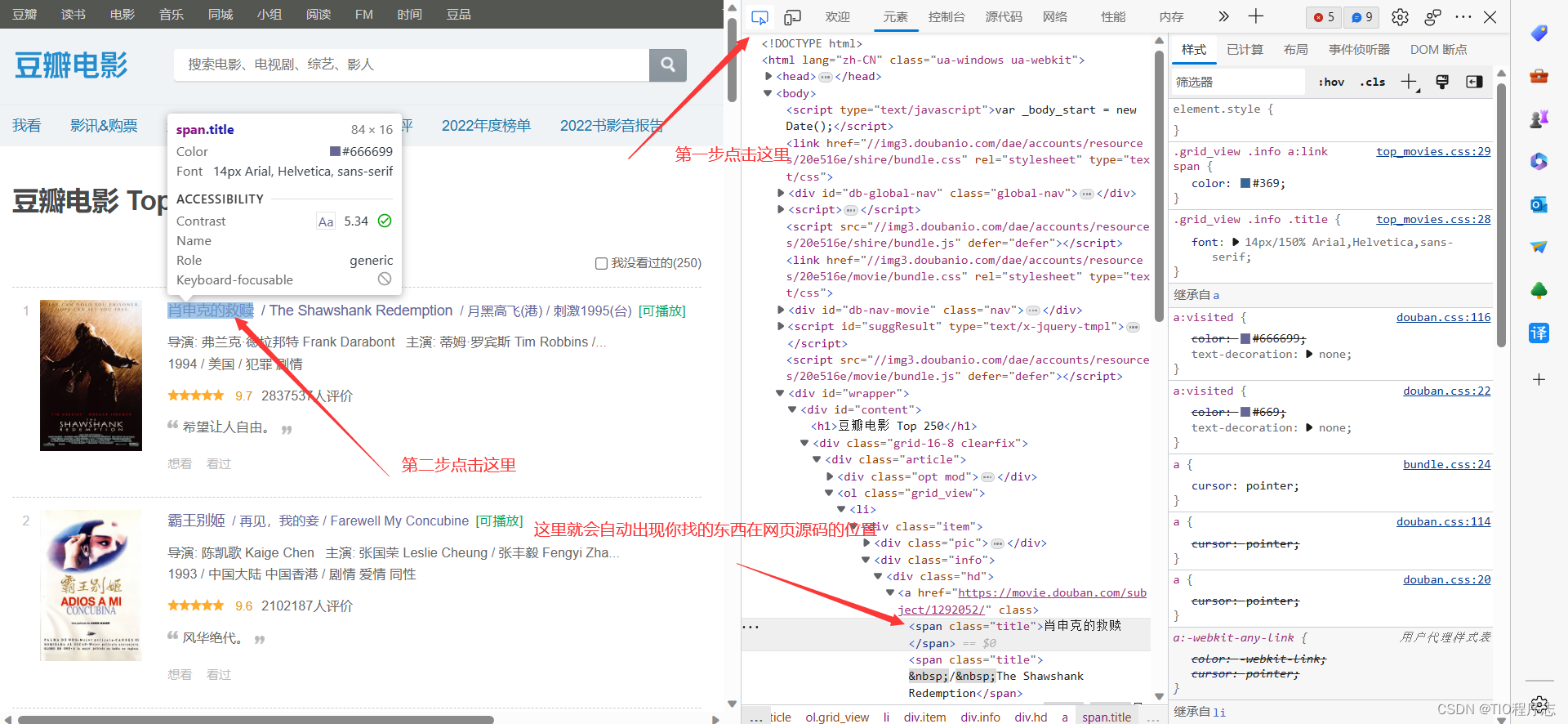The image size is (1568, 724).
Task: Open DevTools feedback people icon
Action: [x=1432, y=17]
